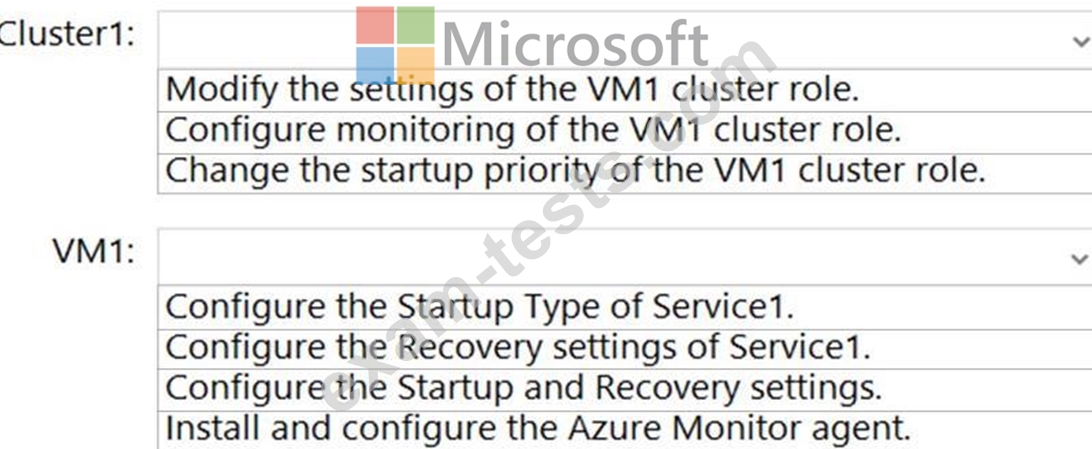Choose "Configure the Recovery settings of Service1"
Screen dimensions: 1092x449
518,347
